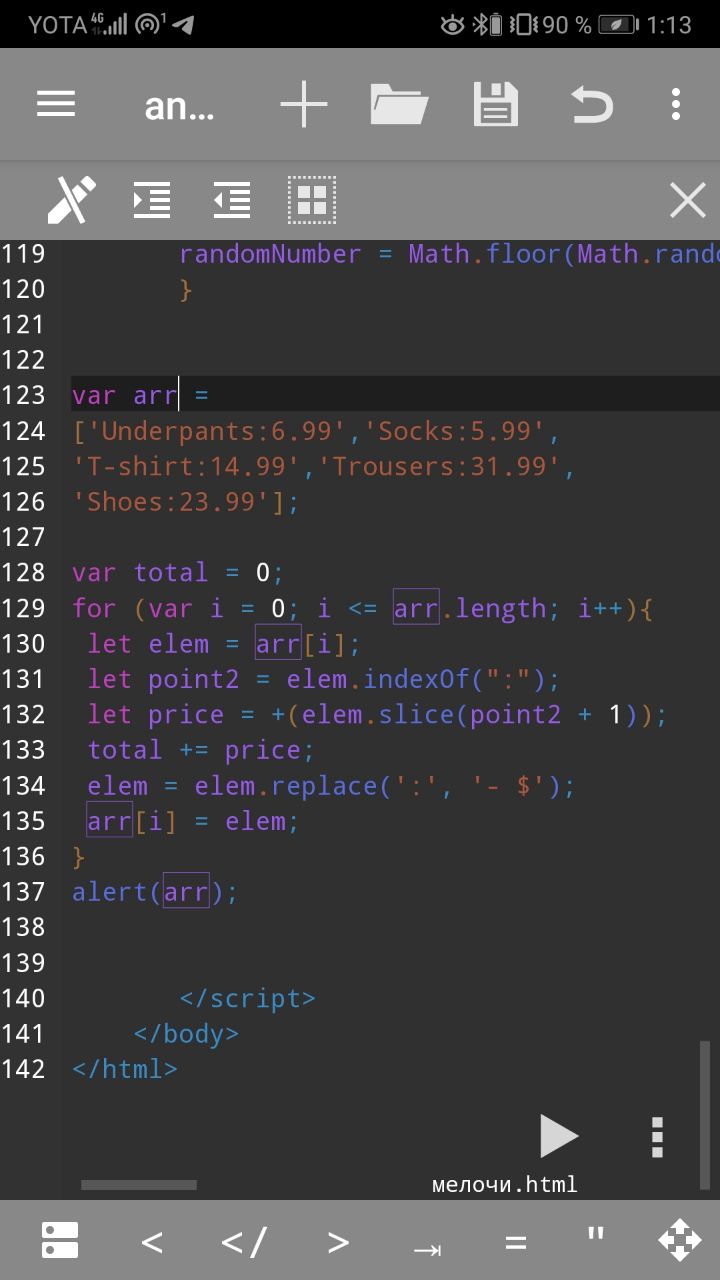Tap 'alert(arr);' on line 137

(155, 892)
